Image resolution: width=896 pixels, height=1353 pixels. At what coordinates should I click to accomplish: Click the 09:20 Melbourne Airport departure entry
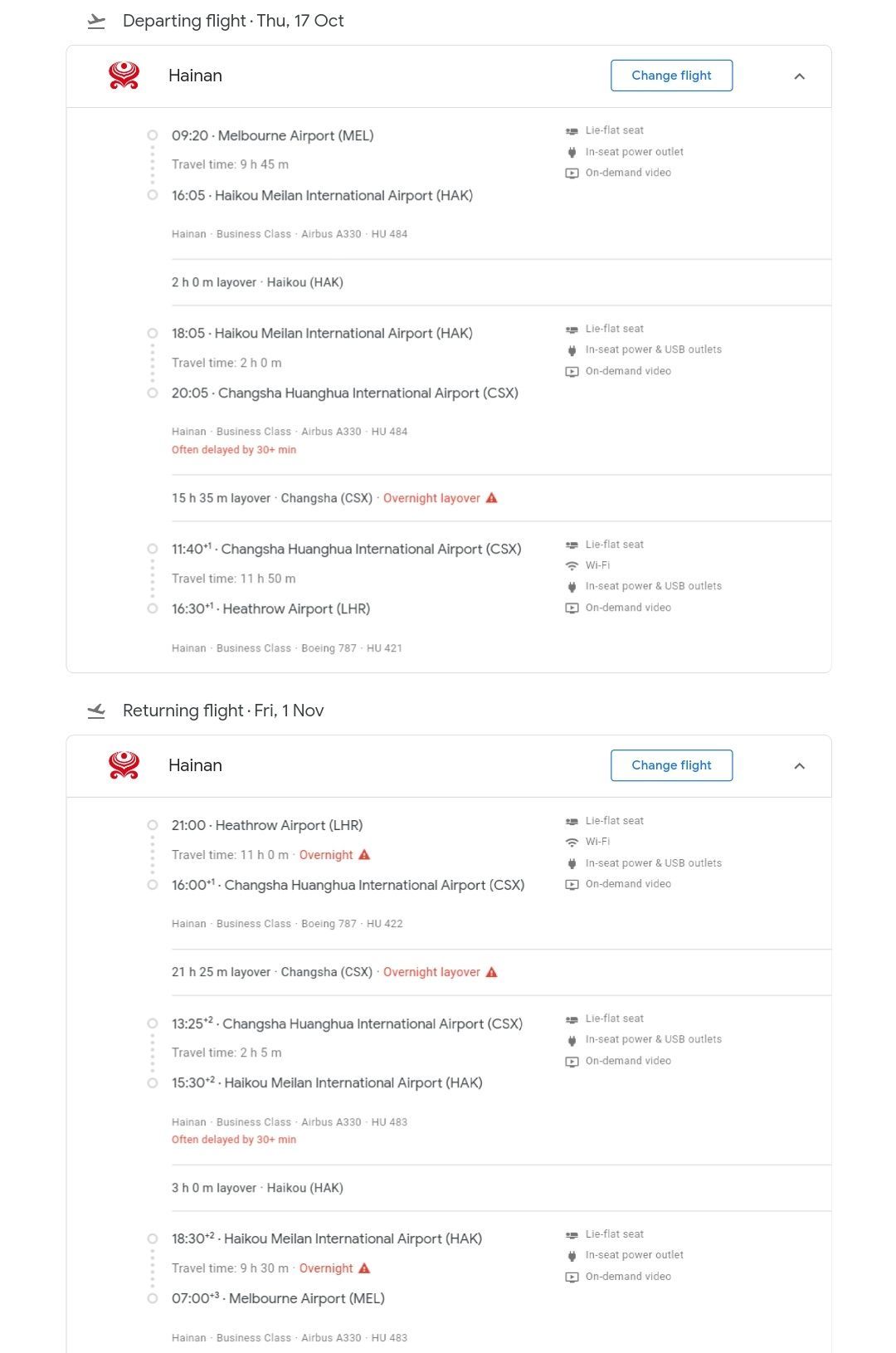pos(273,135)
